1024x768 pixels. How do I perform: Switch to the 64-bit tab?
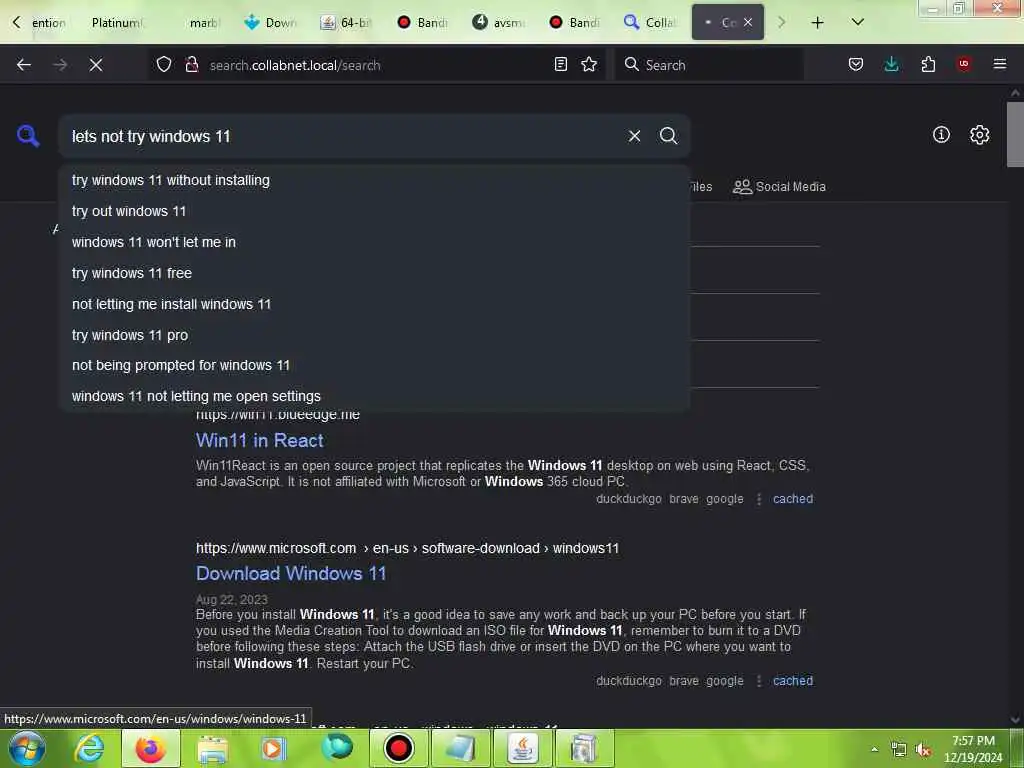347,23
